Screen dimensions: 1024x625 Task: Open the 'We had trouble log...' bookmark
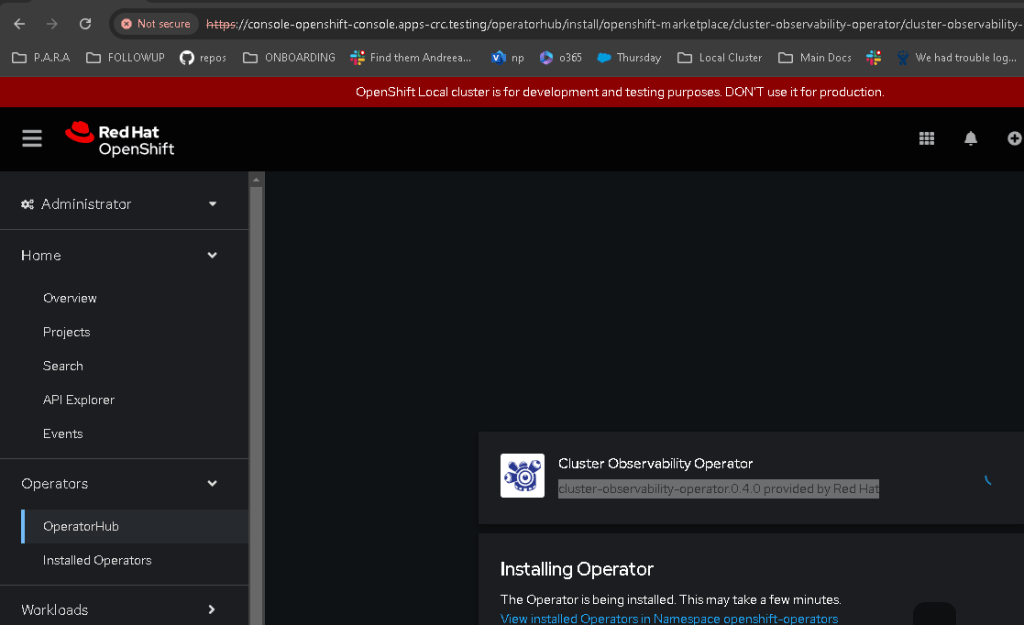[957, 57]
